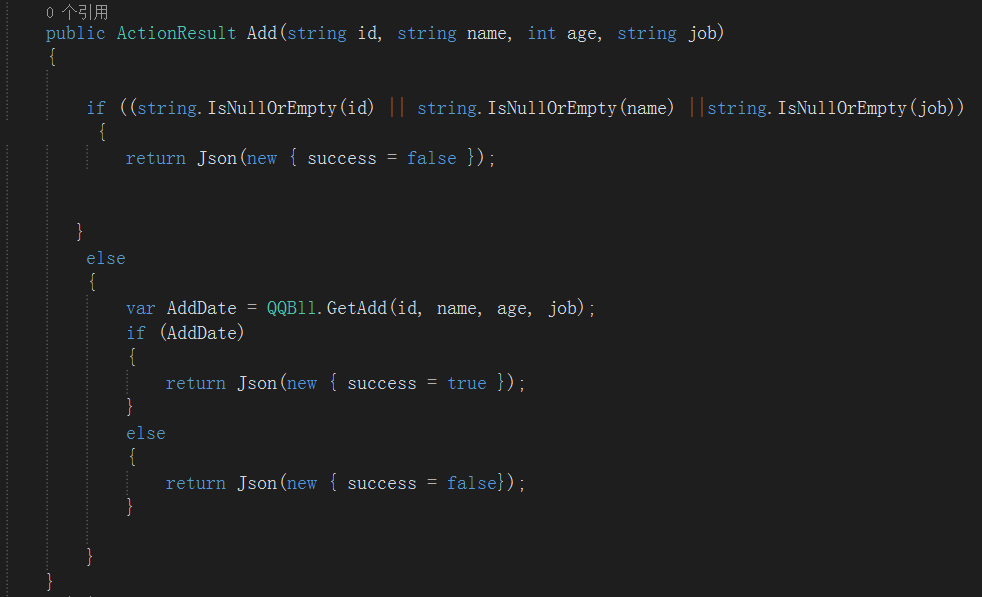Click 'IsNullOrEmpty' called with id argument

click(272, 108)
